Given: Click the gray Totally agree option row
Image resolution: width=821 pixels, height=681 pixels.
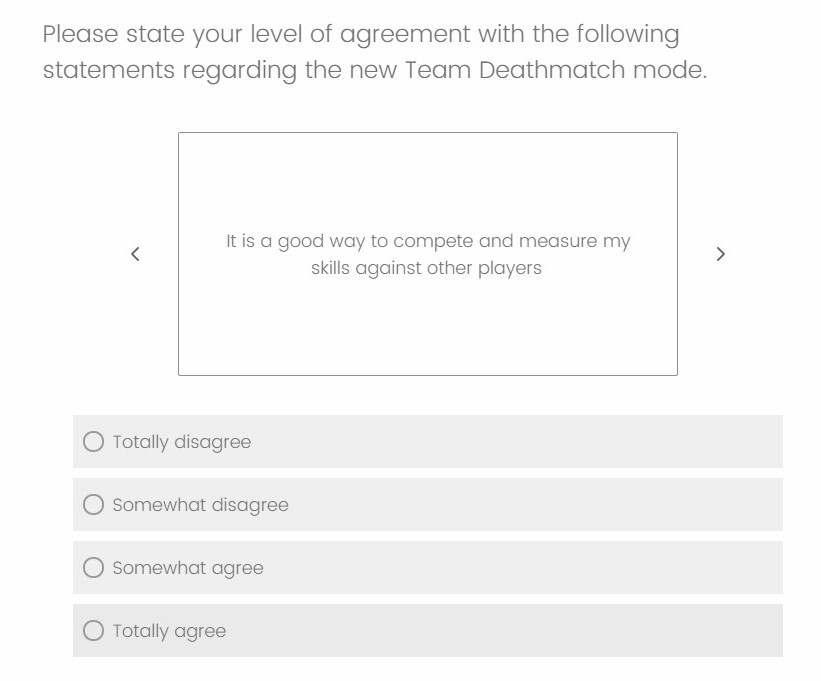Looking at the screenshot, I should tap(428, 630).
